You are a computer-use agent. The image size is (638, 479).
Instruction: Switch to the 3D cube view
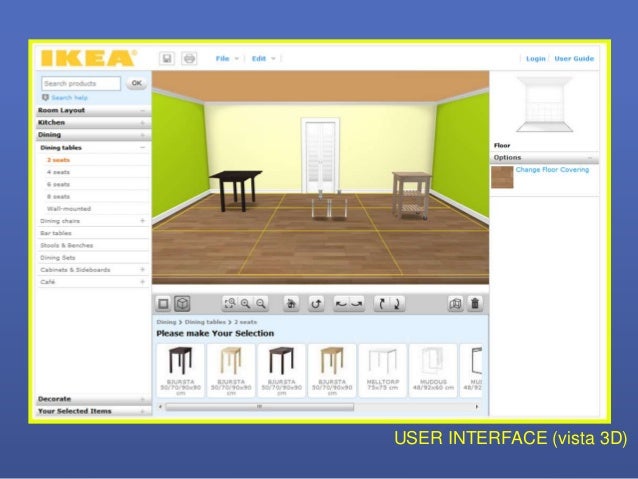pos(182,304)
